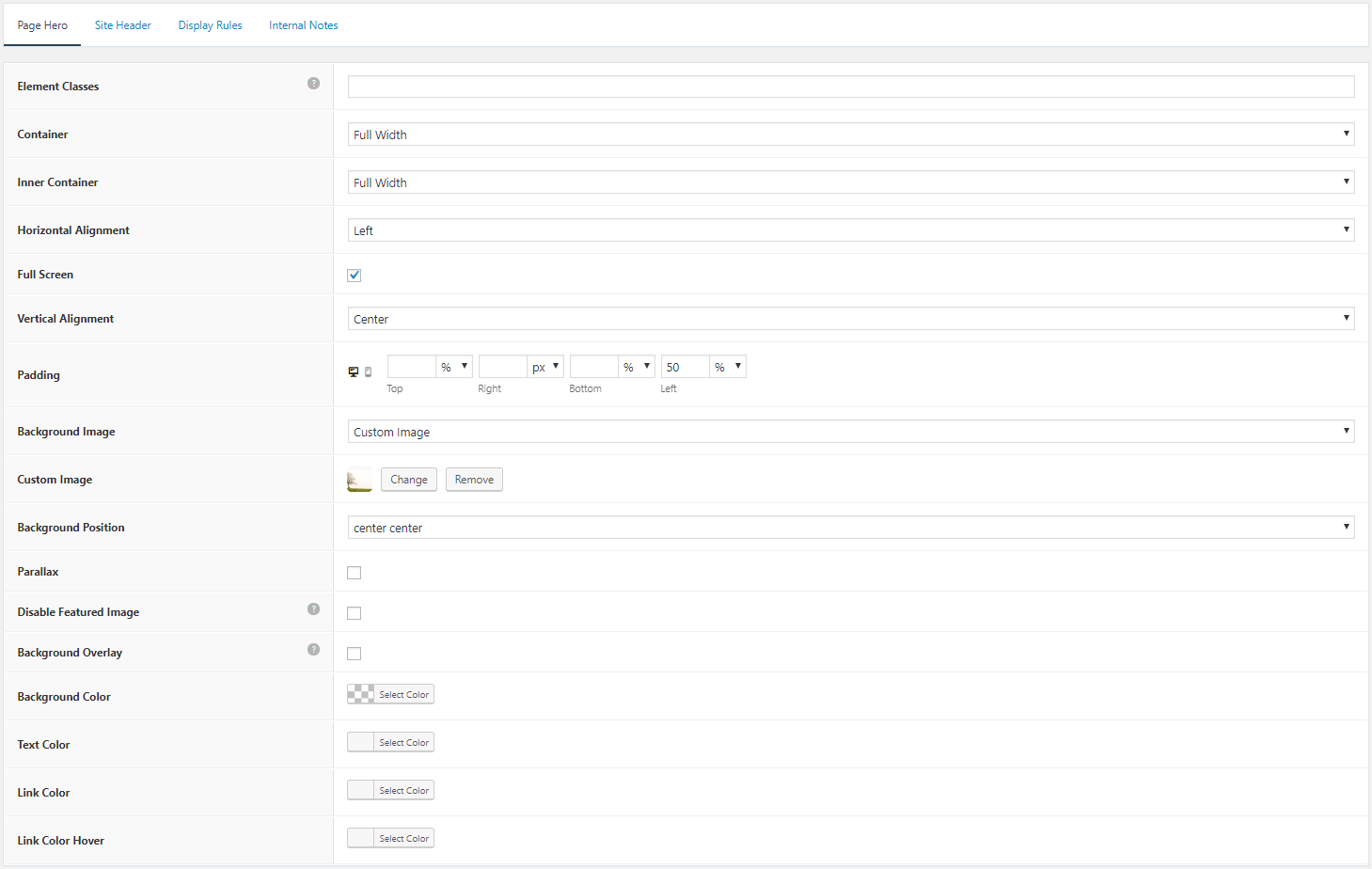Select Color for Link Color Hover
The width and height of the screenshot is (1372, 869).
point(390,838)
